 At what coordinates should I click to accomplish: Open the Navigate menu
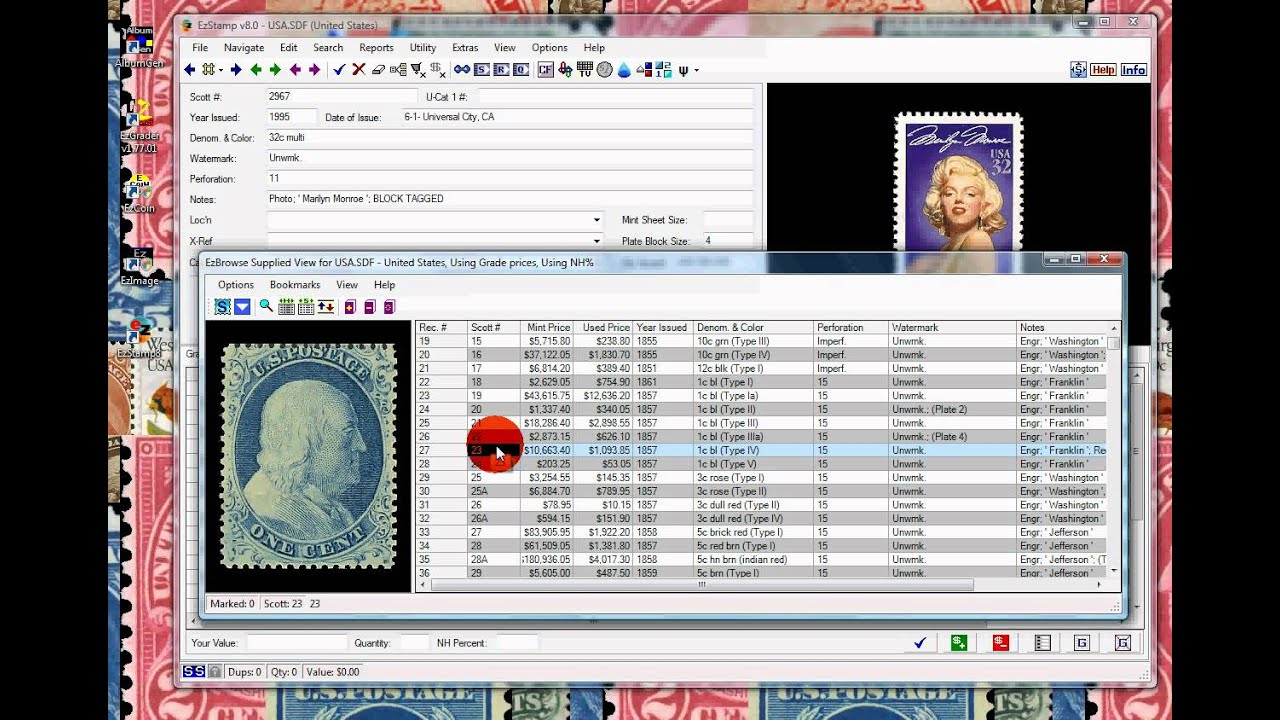[x=244, y=48]
